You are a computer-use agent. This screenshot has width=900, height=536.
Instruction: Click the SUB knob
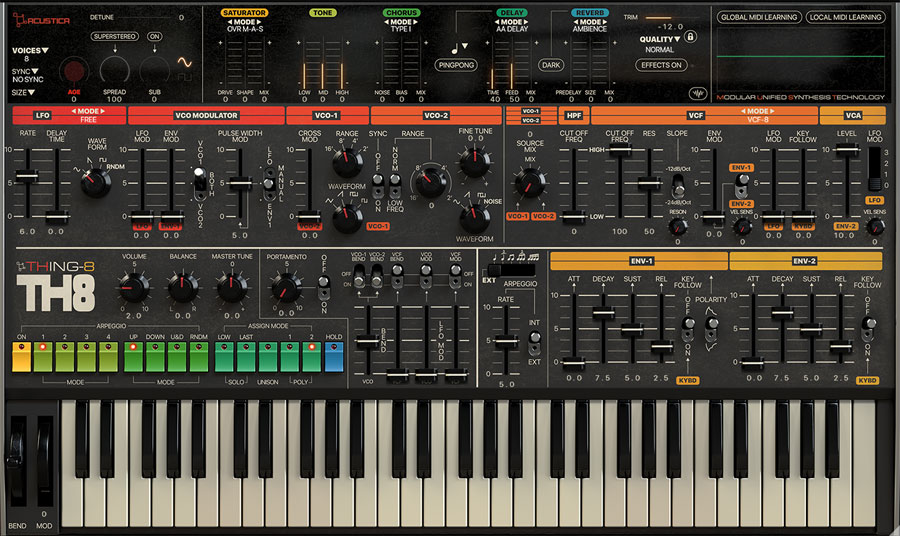coord(154,71)
